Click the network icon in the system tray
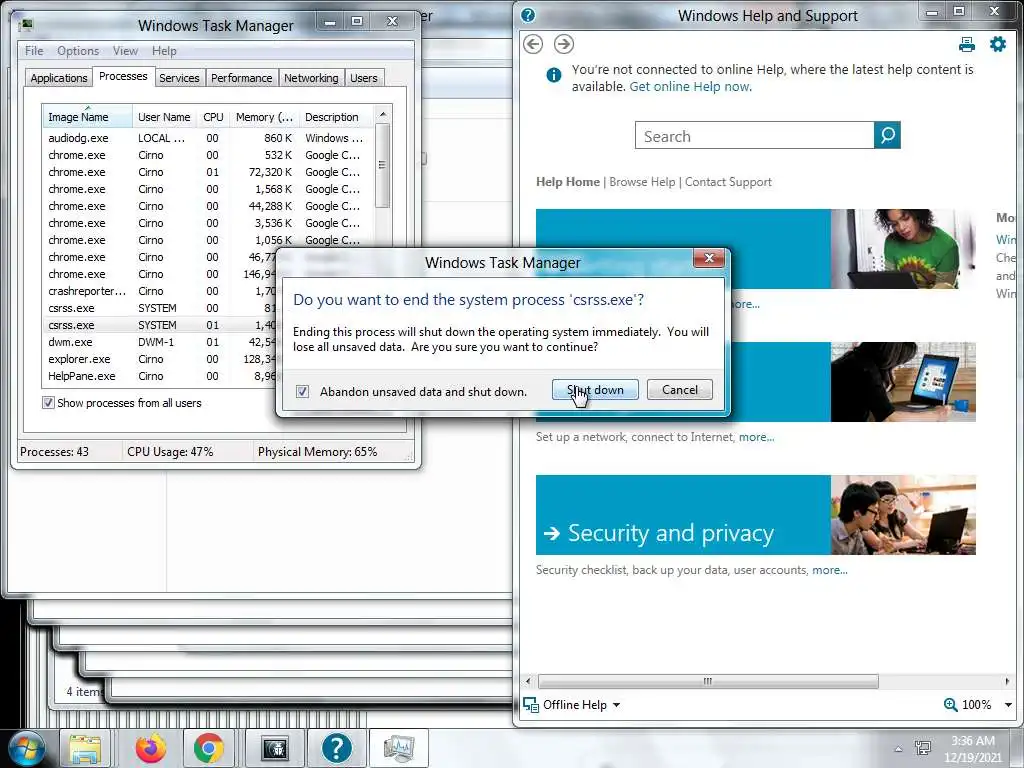This screenshot has height=768, width=1024. (x=923, y=748)
